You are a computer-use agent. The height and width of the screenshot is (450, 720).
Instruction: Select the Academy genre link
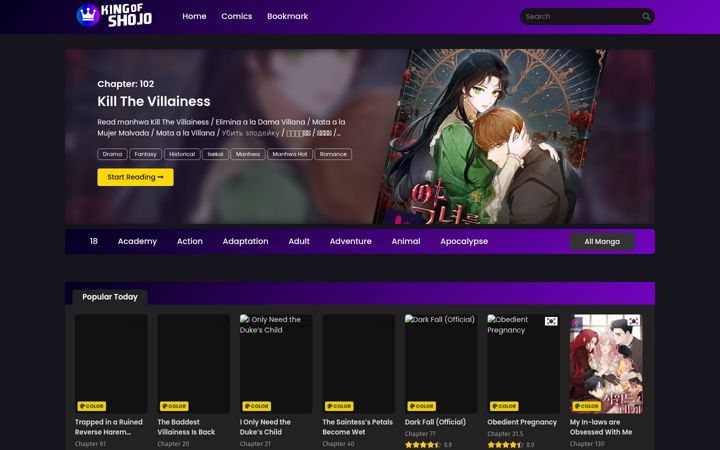click(137, 242)
